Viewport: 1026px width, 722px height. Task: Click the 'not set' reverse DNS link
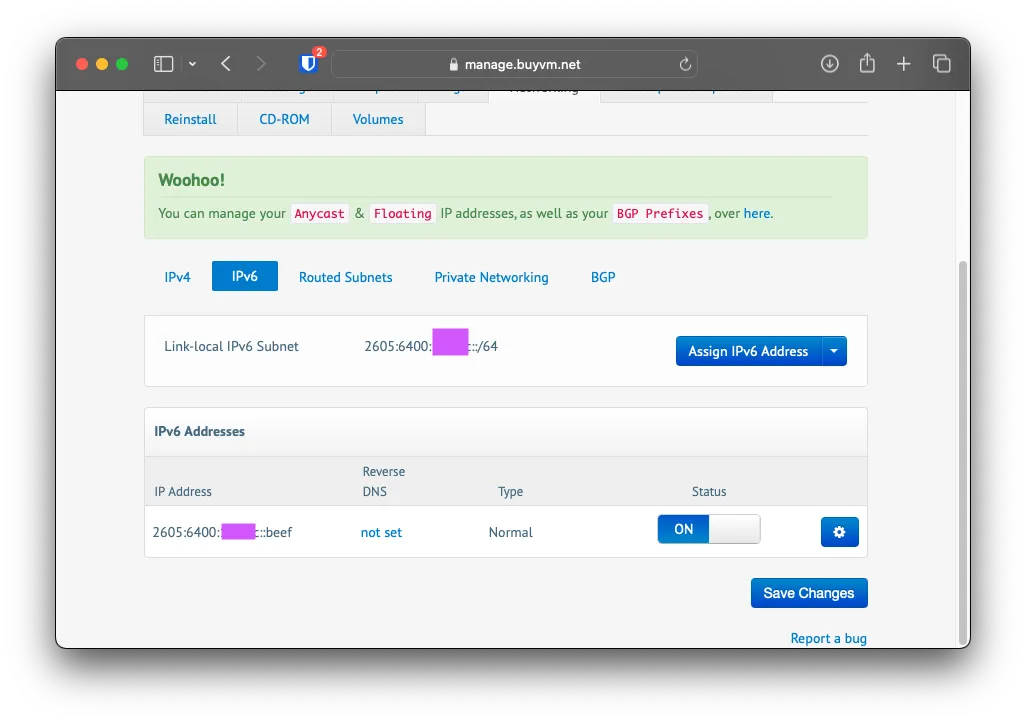[381, 532]
